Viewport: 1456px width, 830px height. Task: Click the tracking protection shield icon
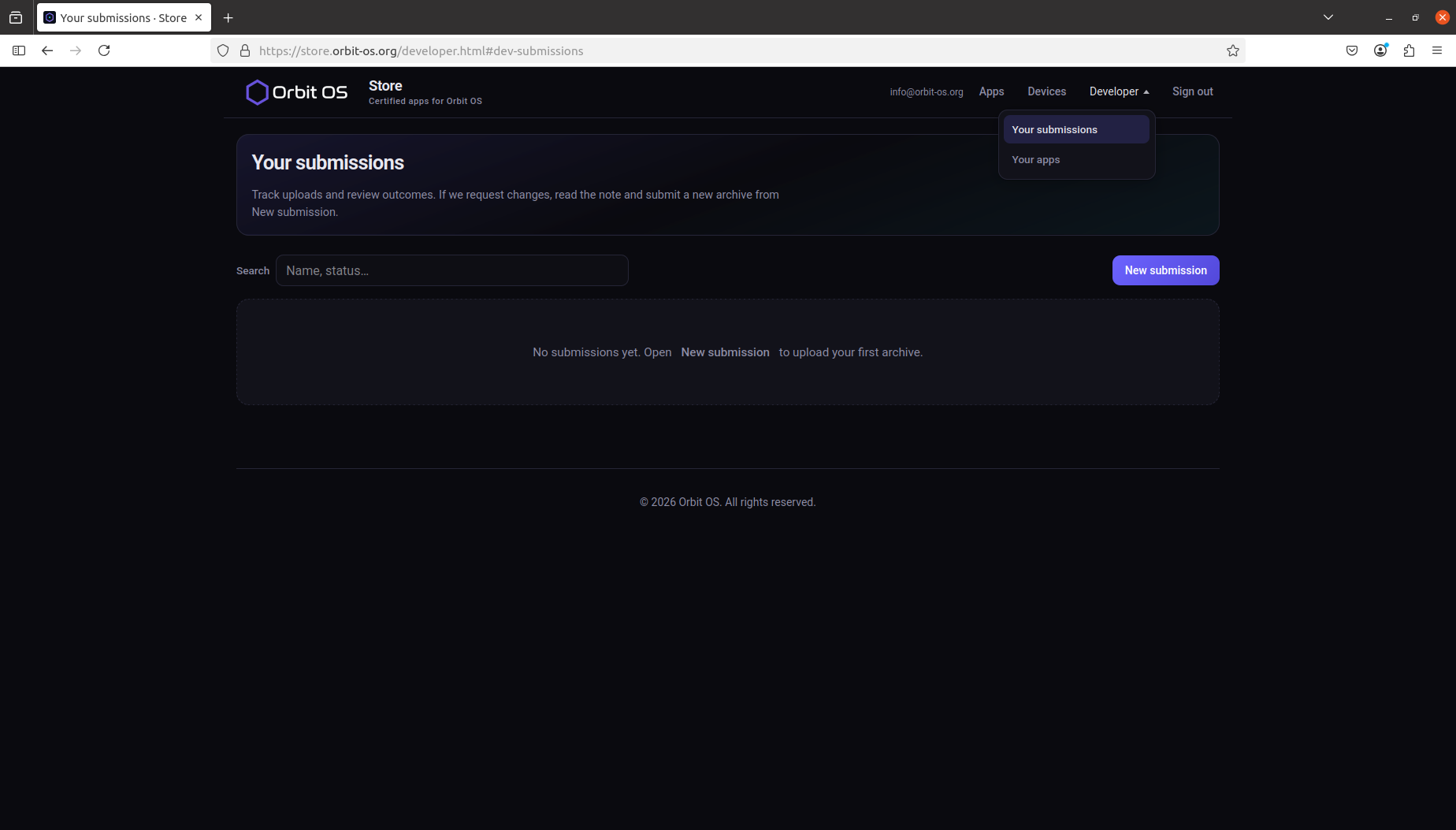tap(223, 50)
